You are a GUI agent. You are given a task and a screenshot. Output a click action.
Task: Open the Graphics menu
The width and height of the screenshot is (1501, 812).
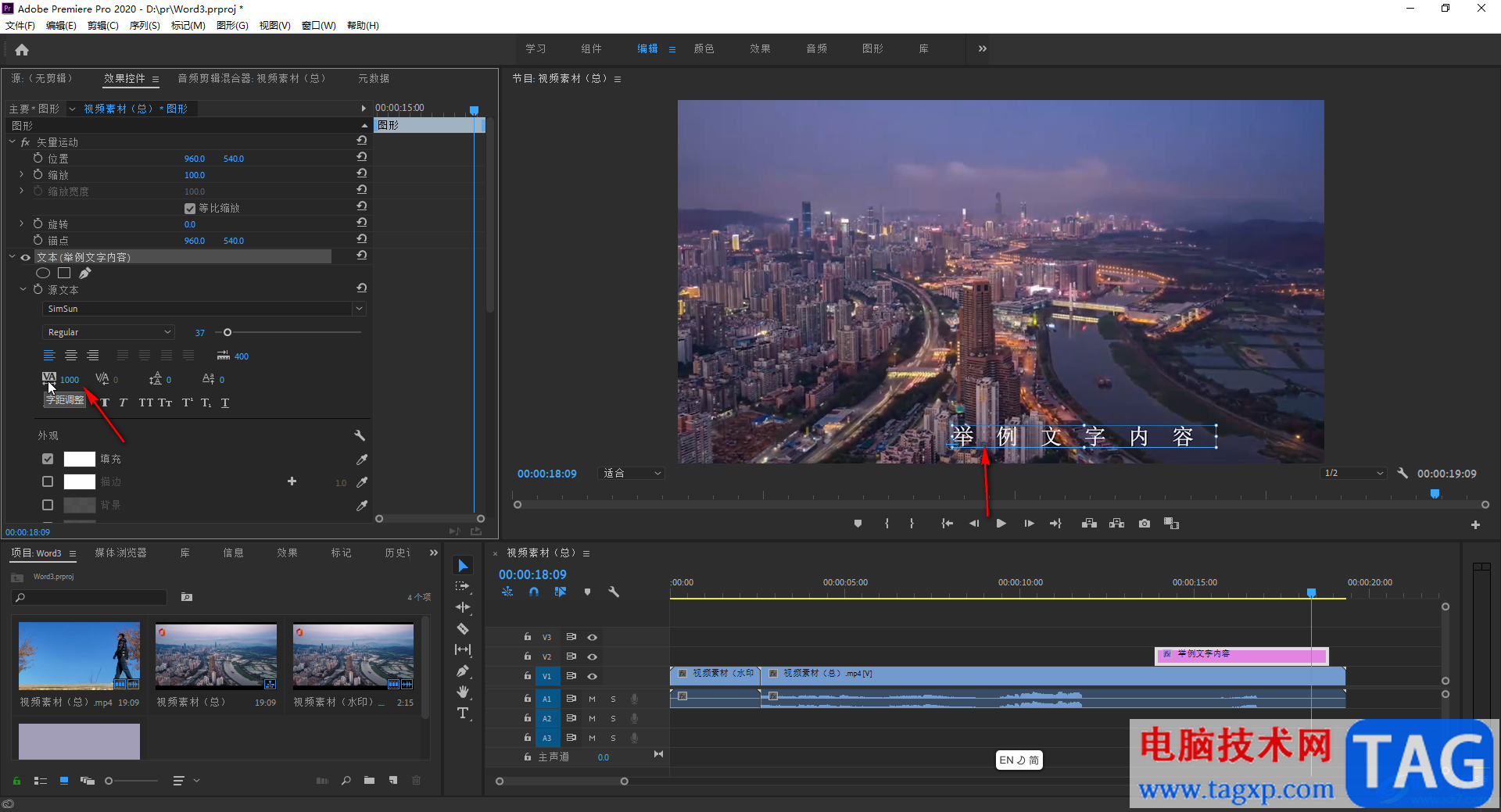coord(232,26)
